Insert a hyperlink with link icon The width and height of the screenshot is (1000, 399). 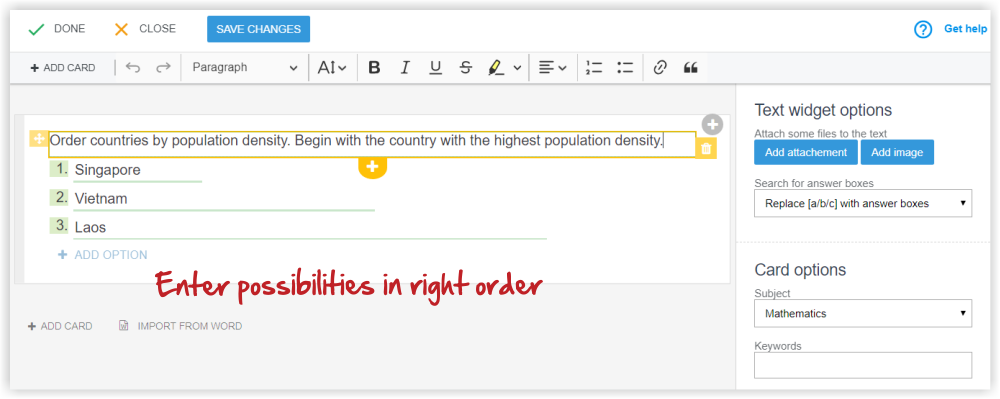click(x=660, y=68)
